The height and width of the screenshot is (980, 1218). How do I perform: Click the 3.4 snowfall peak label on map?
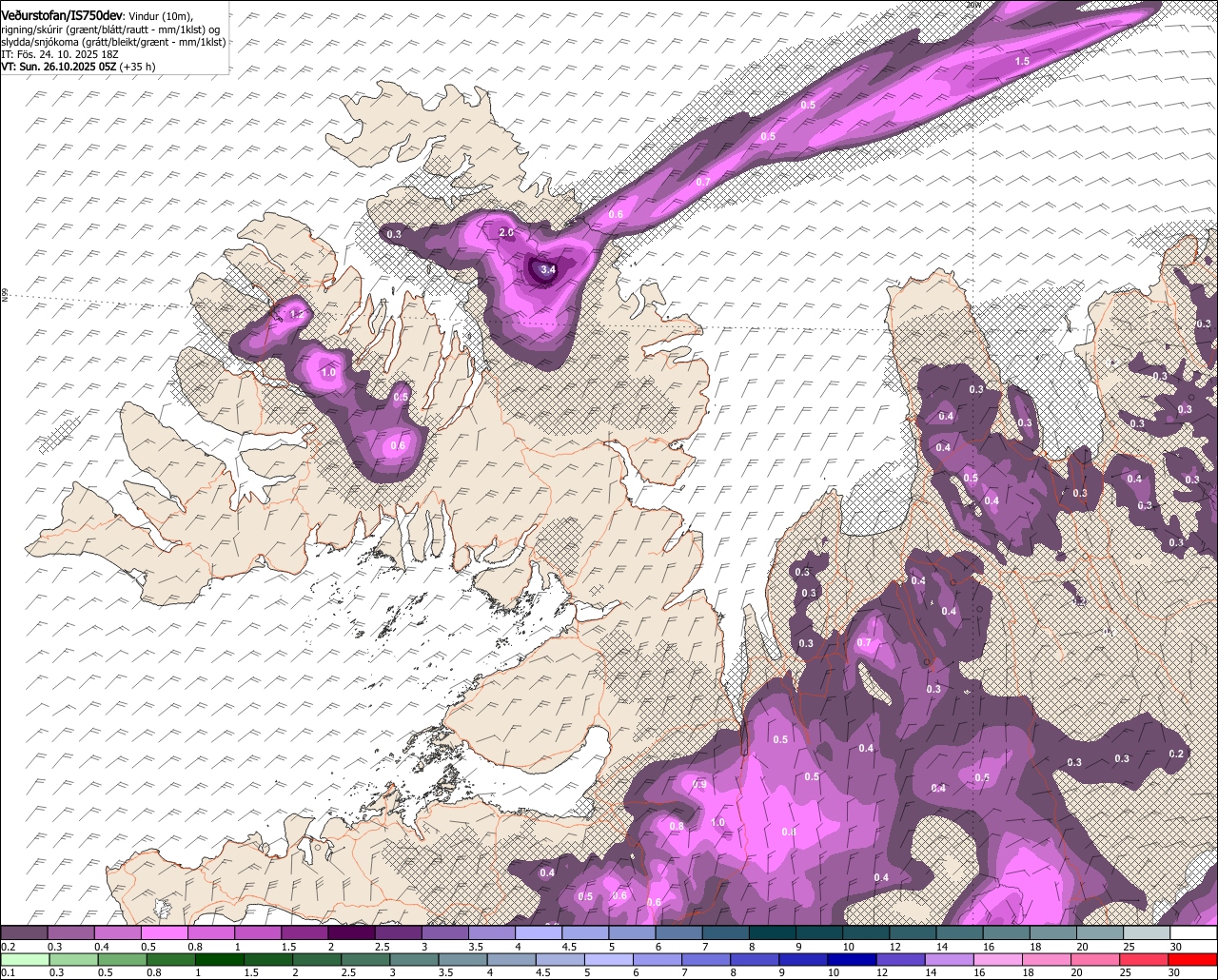tap(548, 270)
